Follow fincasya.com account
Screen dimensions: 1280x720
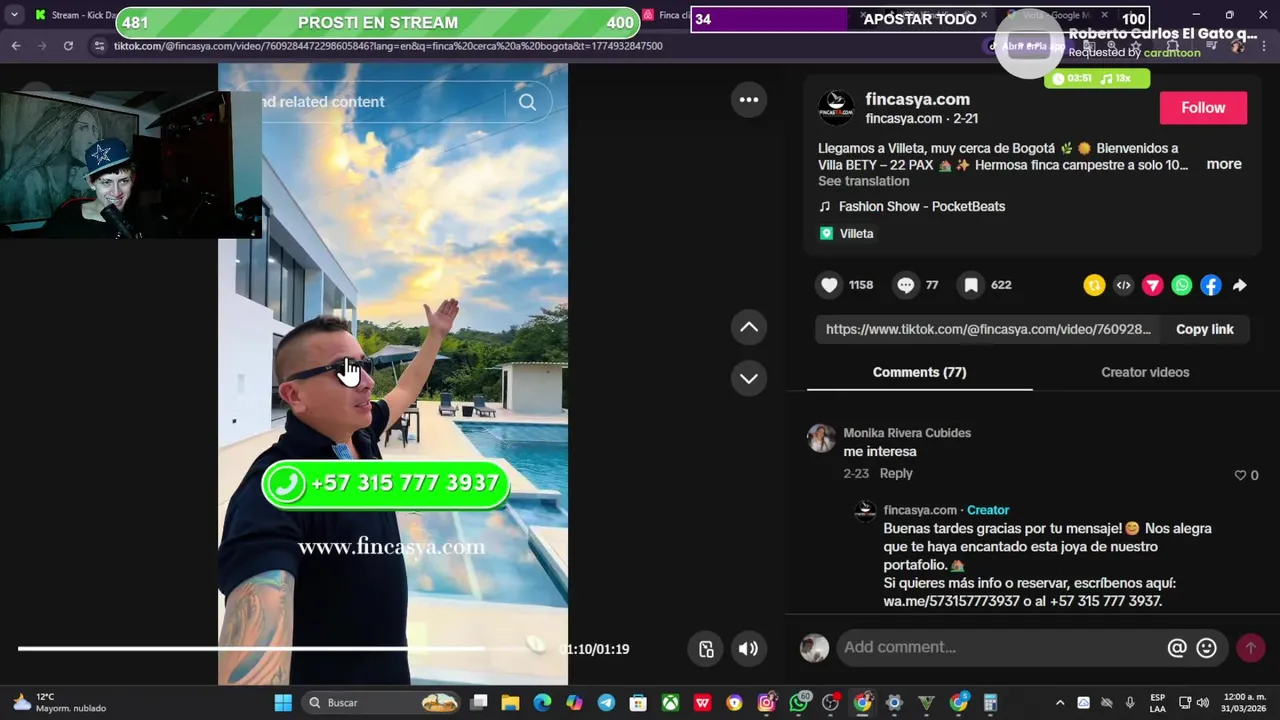pyautogui.click(x=1203, y=108)
